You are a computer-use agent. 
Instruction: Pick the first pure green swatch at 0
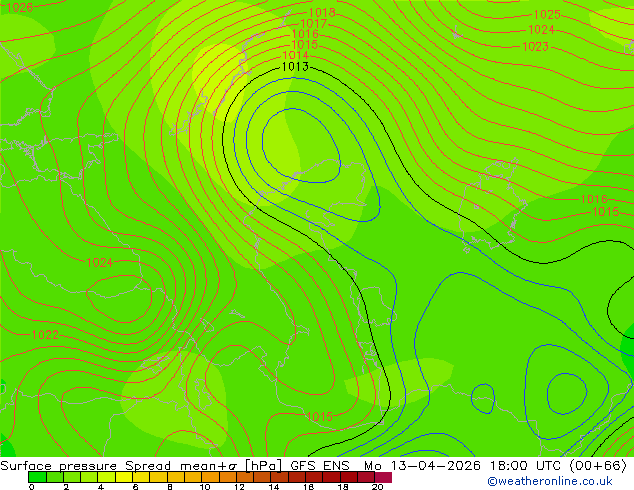[37, 477]
